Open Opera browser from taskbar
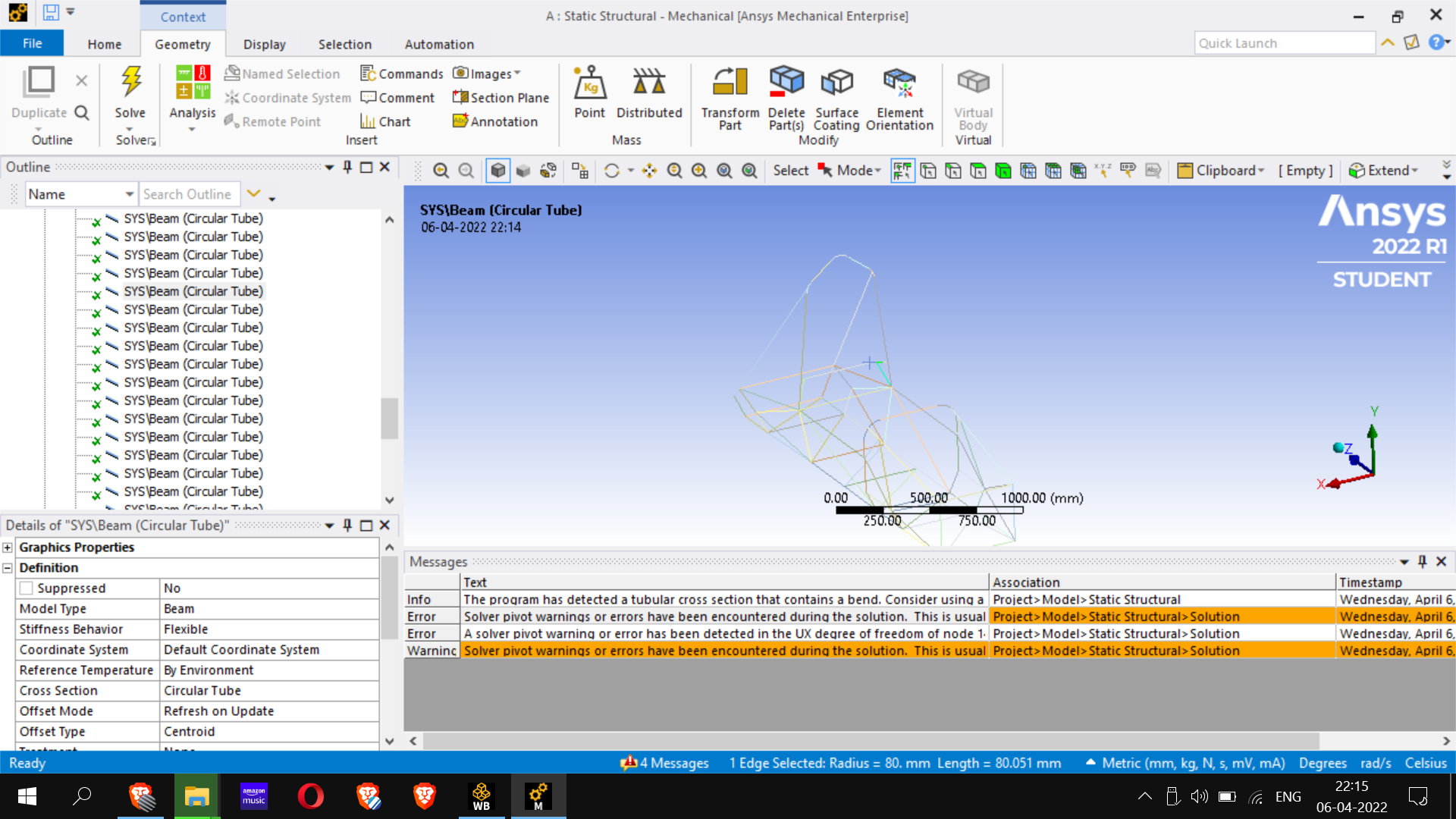The height and width of the screenshot is (819, 1456). click(x=310, y=796)
